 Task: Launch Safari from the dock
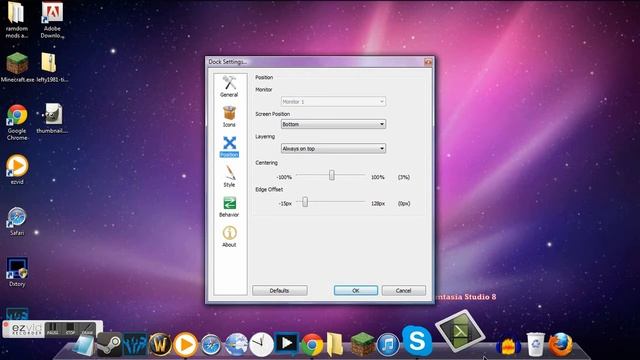[x=211, y=345]
